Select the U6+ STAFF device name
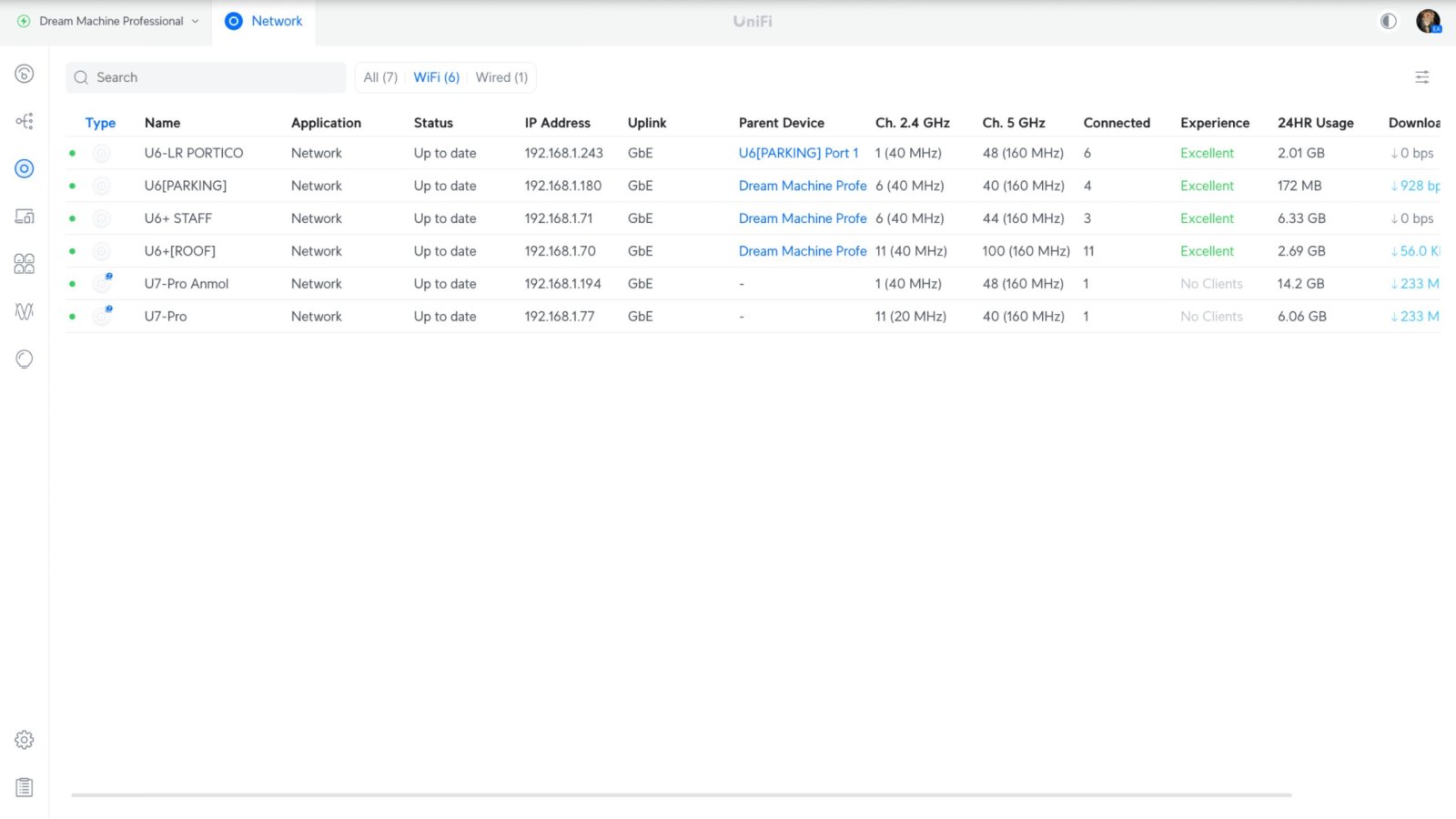Screen dimensions: 1456x819 pos(177,218)
